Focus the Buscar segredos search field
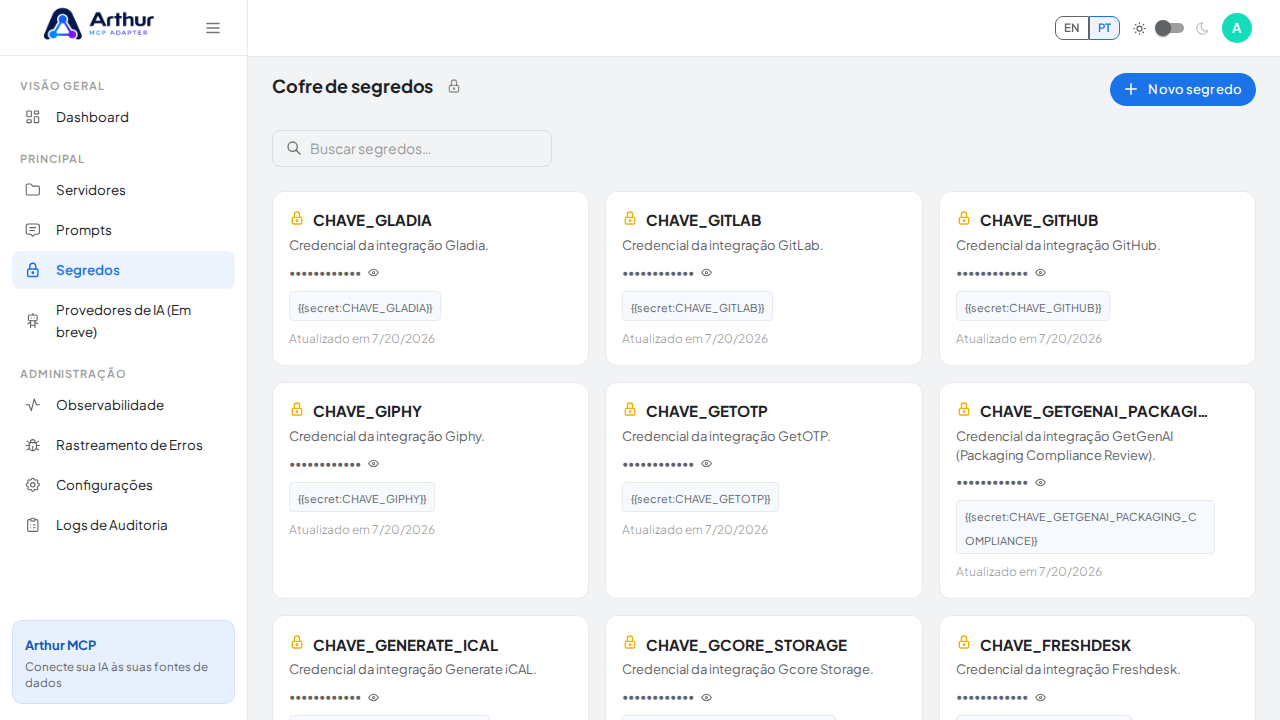 click(412, 148)
